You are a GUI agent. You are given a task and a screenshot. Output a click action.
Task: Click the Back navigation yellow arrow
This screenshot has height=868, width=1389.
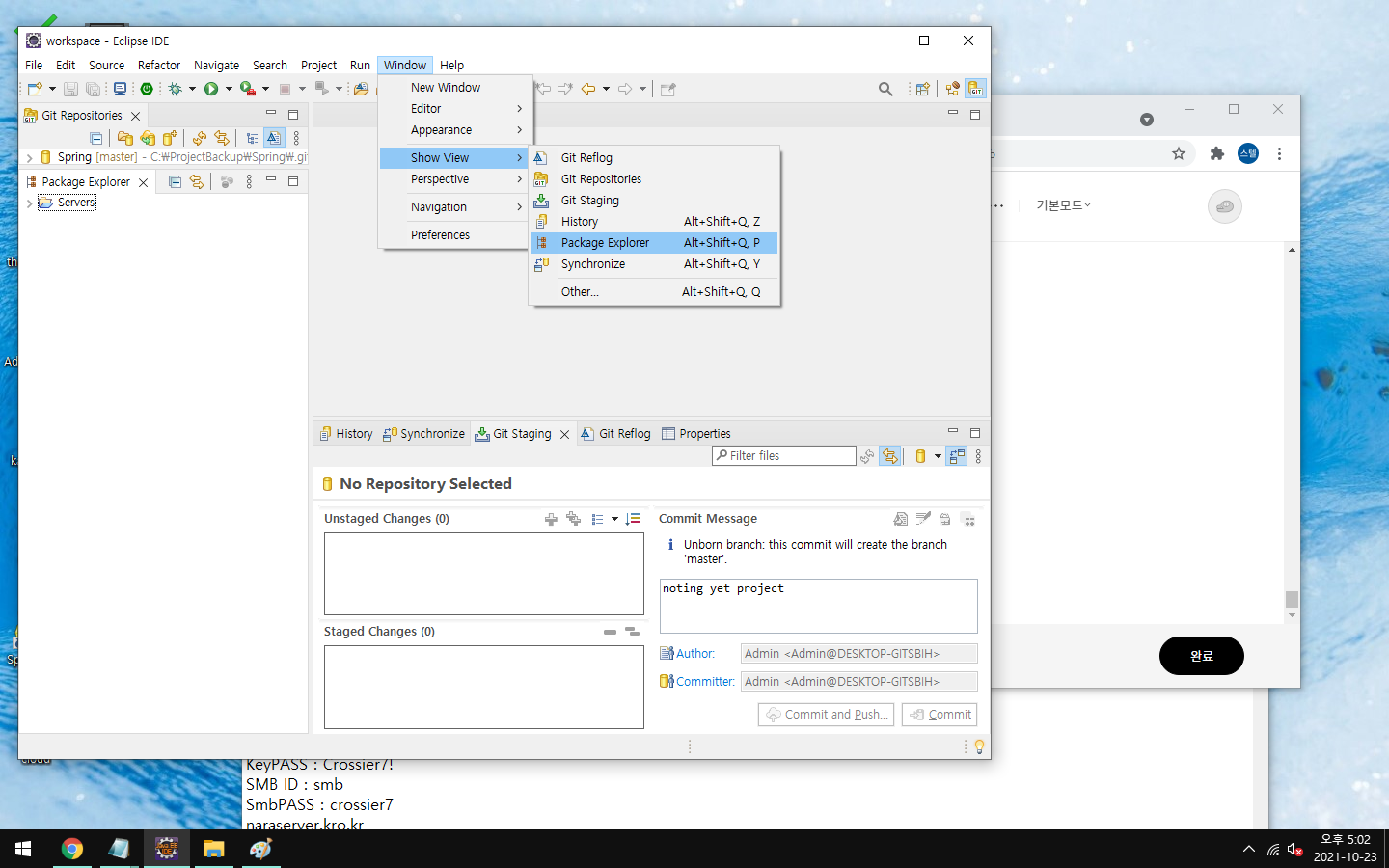(588, 89)
